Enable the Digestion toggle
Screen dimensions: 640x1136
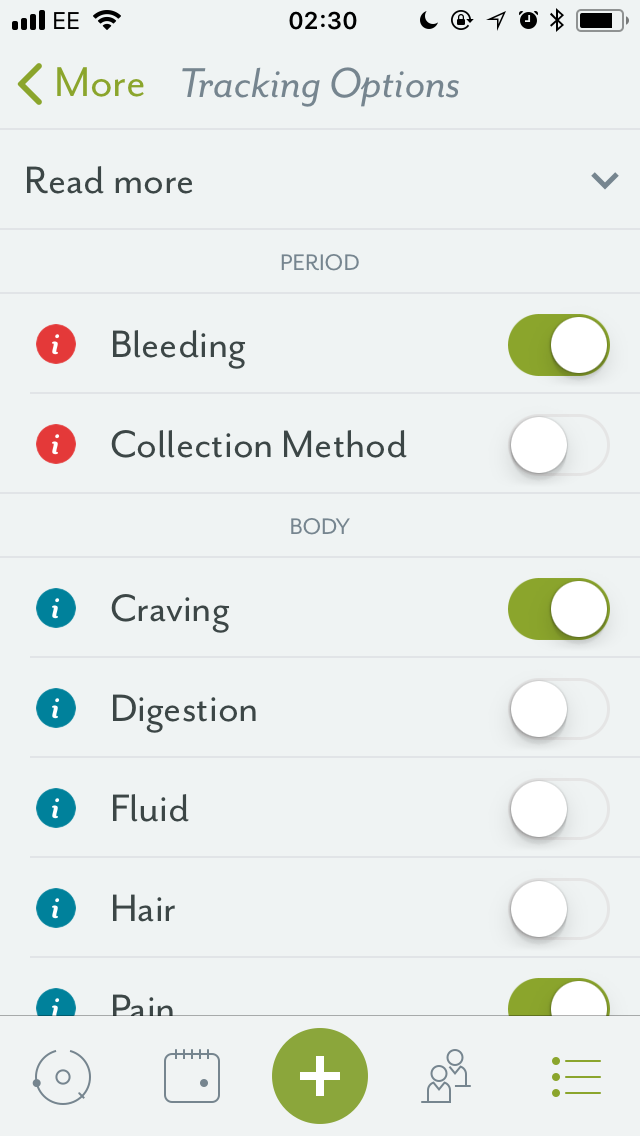(559, 709)
